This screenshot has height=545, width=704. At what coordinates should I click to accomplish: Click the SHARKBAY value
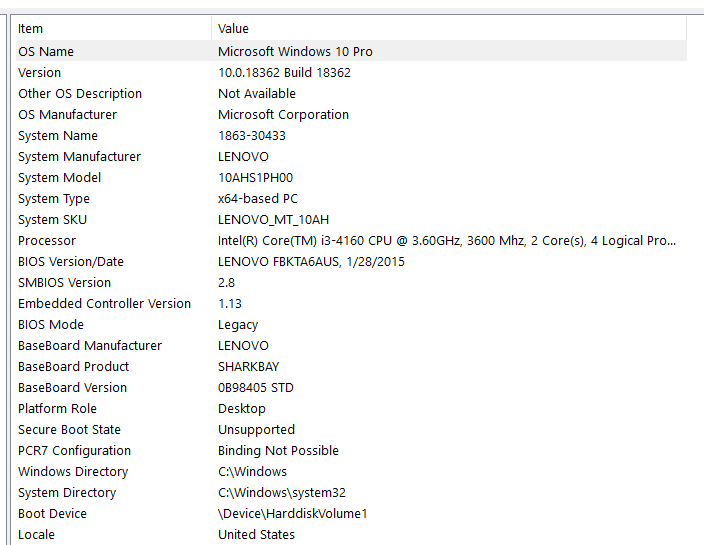point(249,367)
